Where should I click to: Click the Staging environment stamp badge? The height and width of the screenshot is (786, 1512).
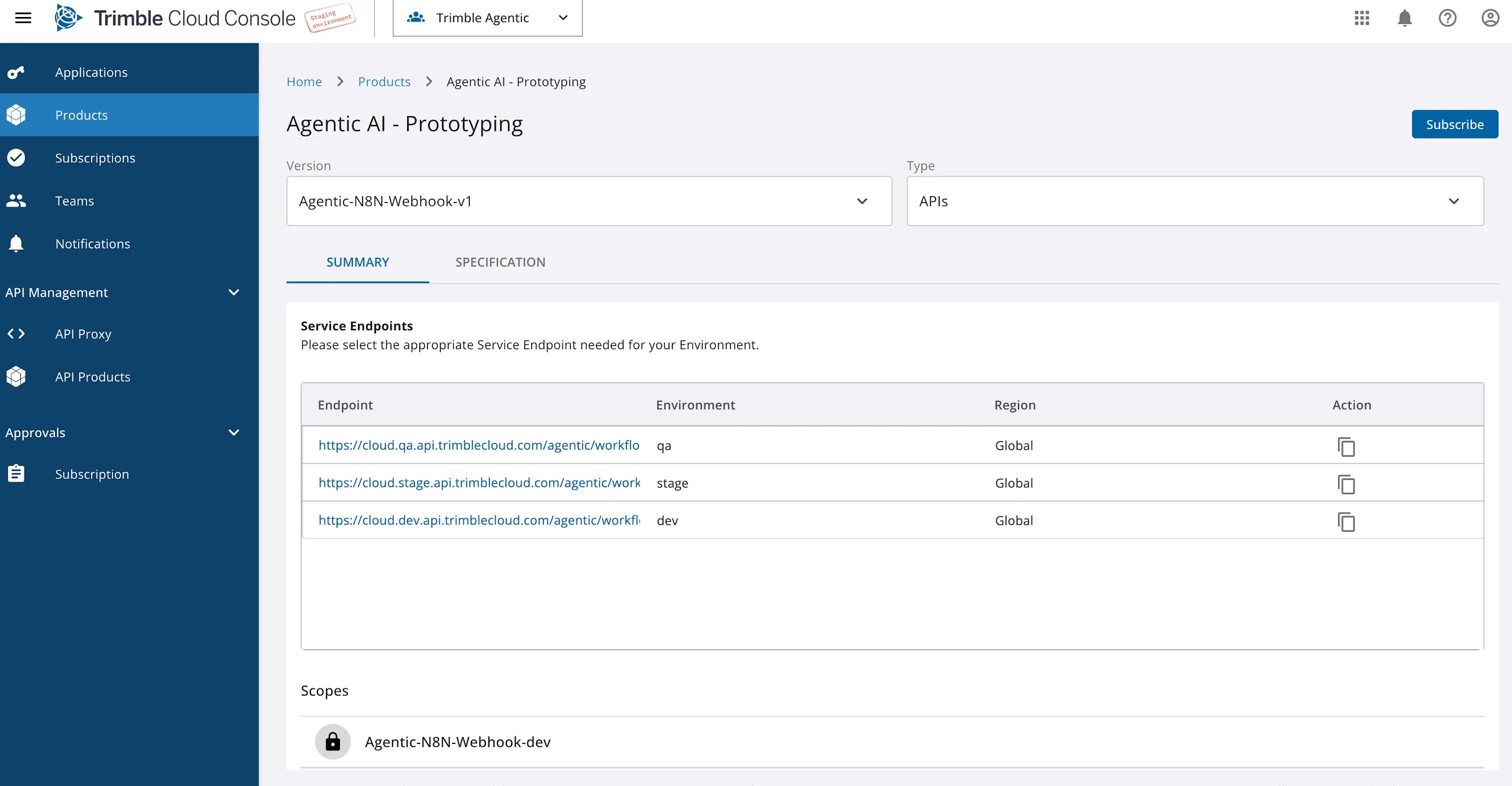tap(330, 18)
